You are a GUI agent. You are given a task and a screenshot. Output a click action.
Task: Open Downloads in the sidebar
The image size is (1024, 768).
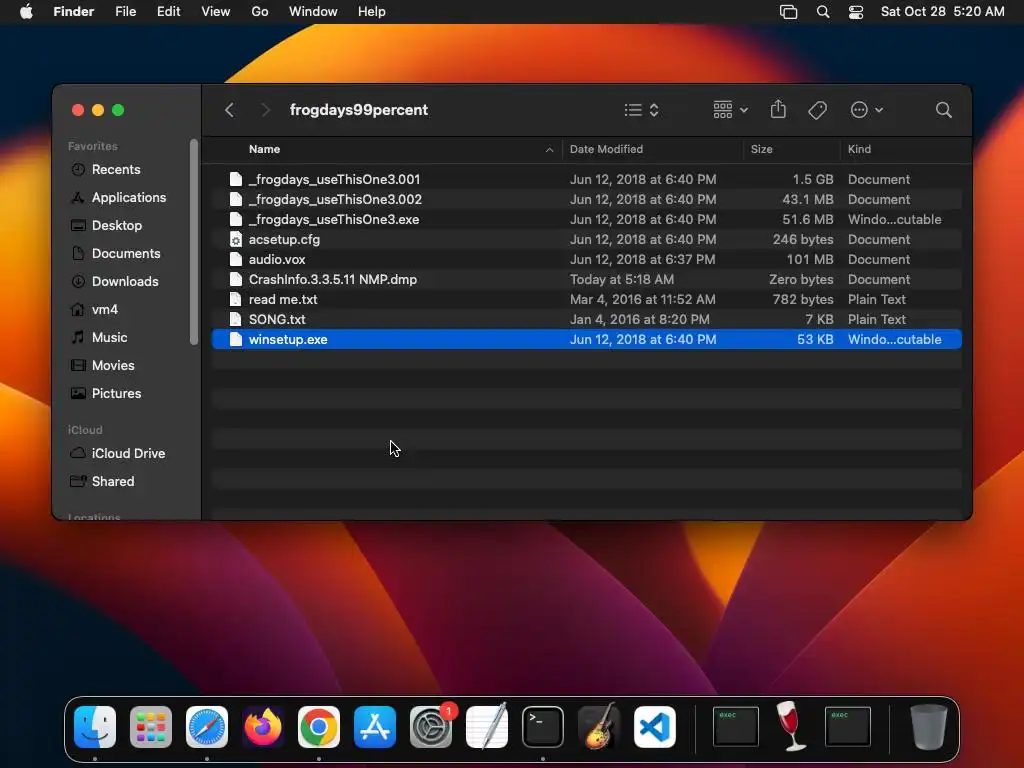[114, 281]
